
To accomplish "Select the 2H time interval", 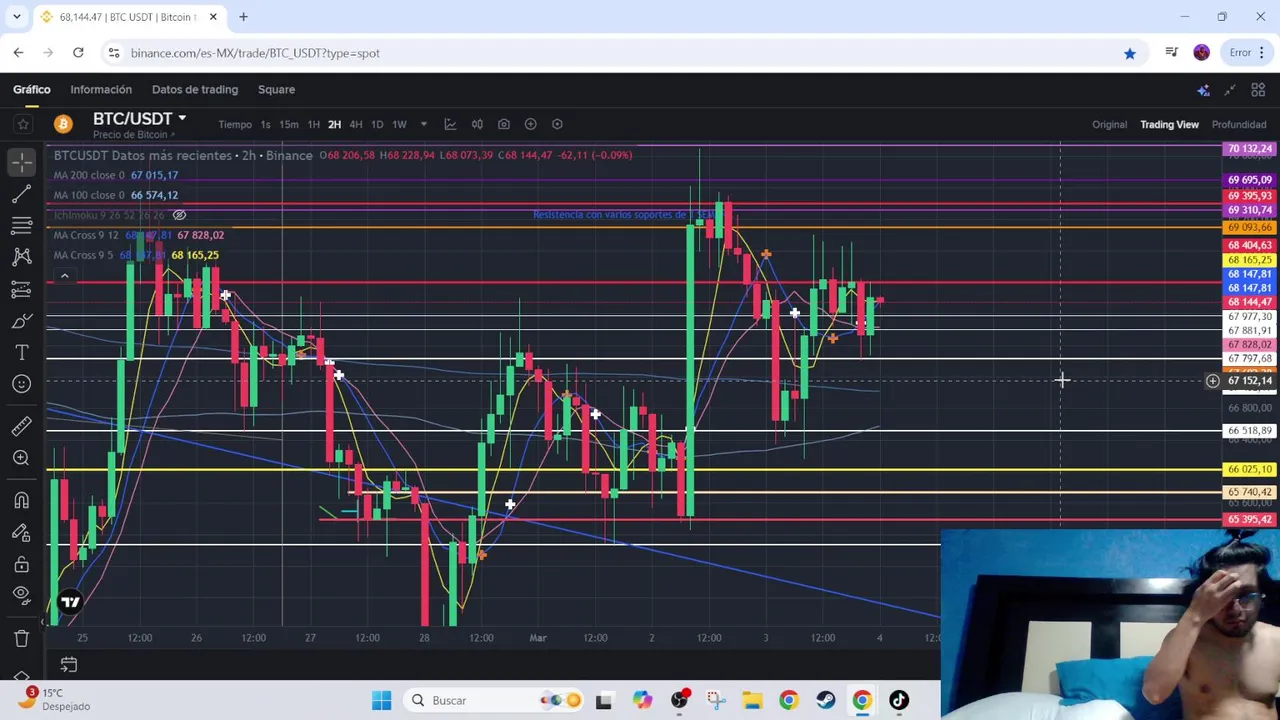I will pyautogui.click(x=334, y=125).
